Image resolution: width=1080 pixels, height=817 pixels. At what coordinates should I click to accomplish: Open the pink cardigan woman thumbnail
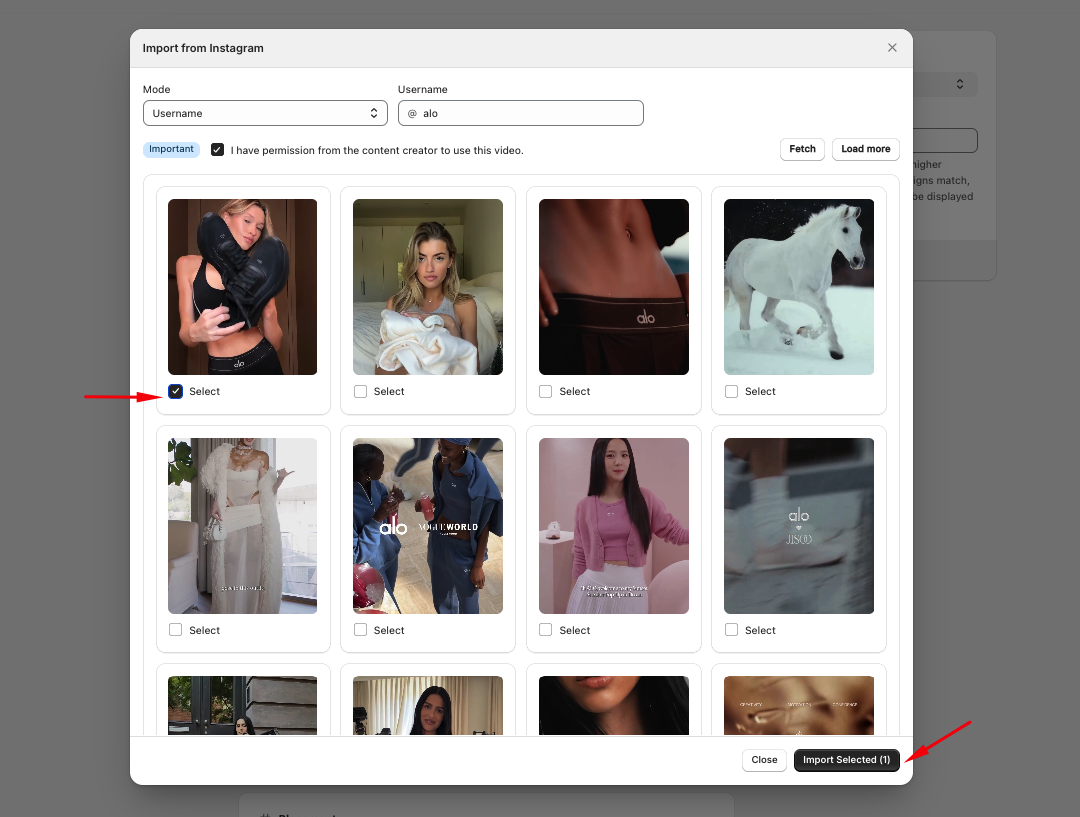[614, 526]
